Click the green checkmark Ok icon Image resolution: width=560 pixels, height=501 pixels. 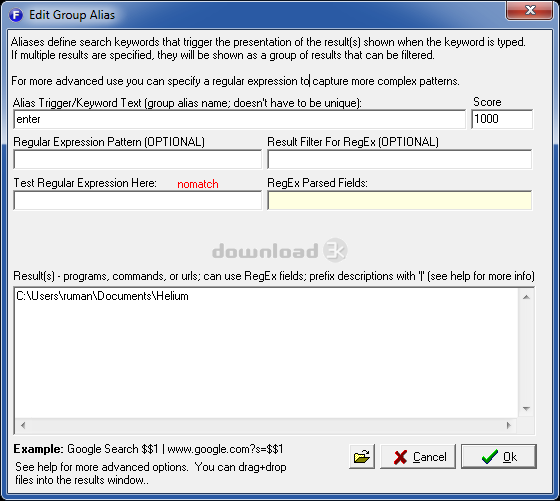pos(489,456)
